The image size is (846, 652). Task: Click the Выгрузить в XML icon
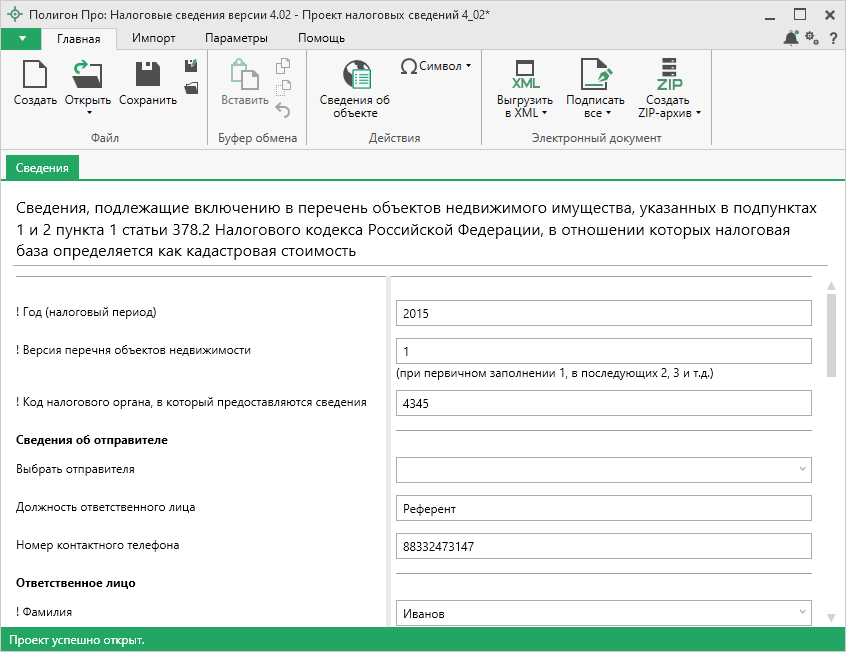525,75
